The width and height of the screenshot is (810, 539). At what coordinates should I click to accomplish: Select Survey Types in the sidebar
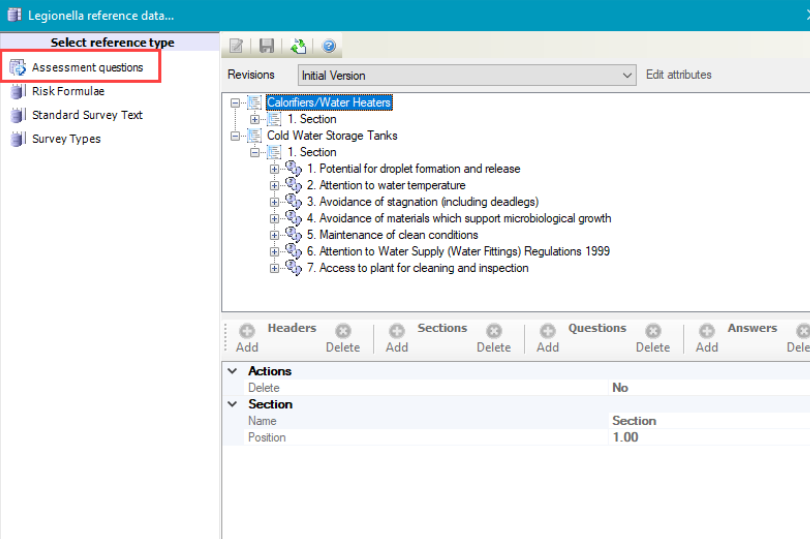click(x=66, y=139)
